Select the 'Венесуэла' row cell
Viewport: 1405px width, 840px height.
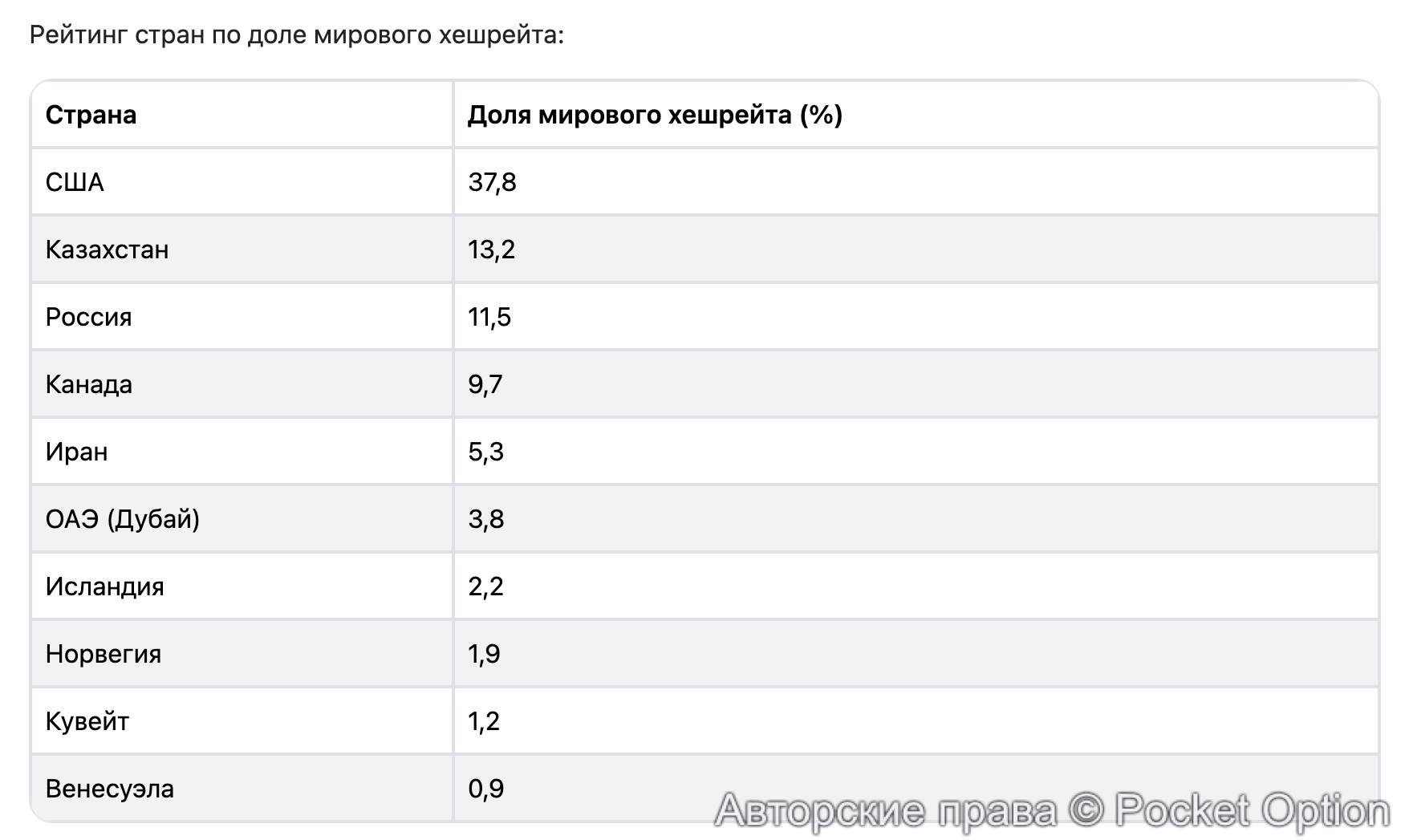click(x=109, y=789)
